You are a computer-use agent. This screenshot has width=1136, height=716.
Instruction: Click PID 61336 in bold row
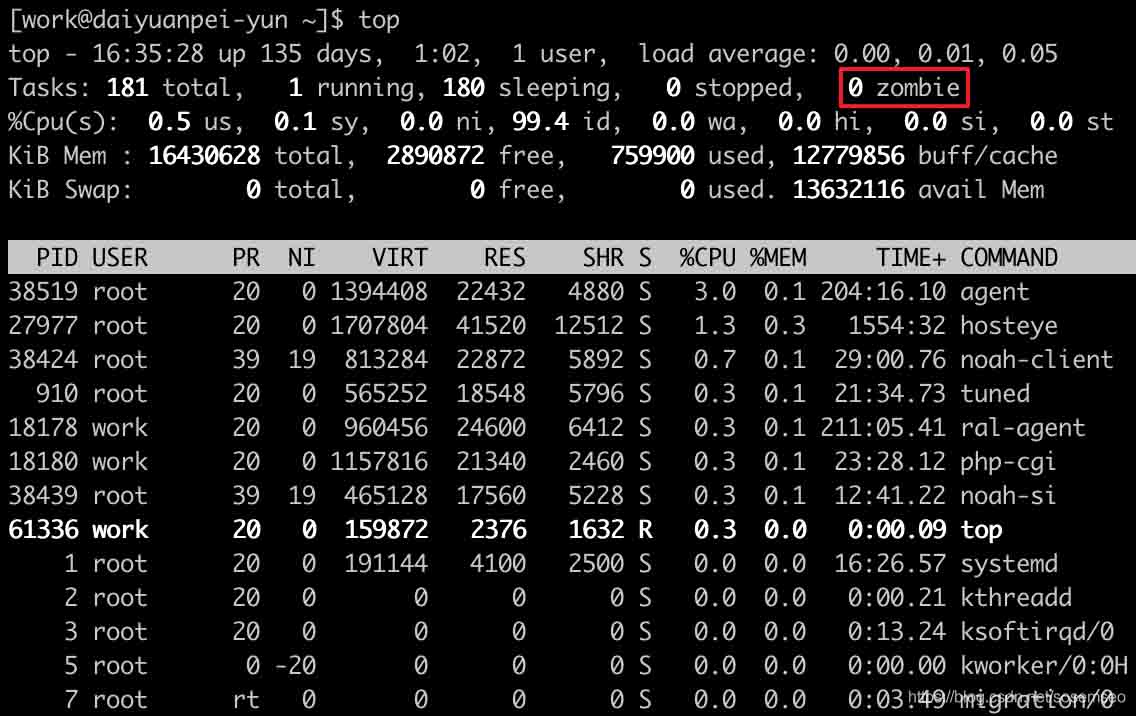(43, 530)
